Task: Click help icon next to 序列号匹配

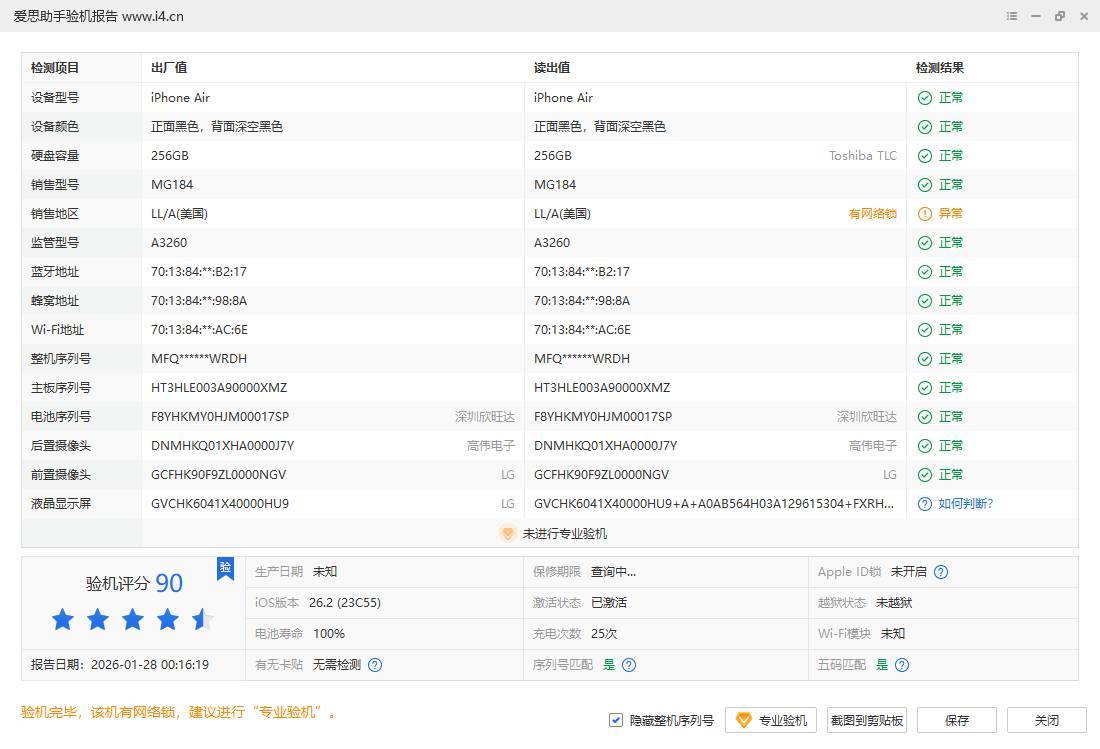Action: pos(629,665)
